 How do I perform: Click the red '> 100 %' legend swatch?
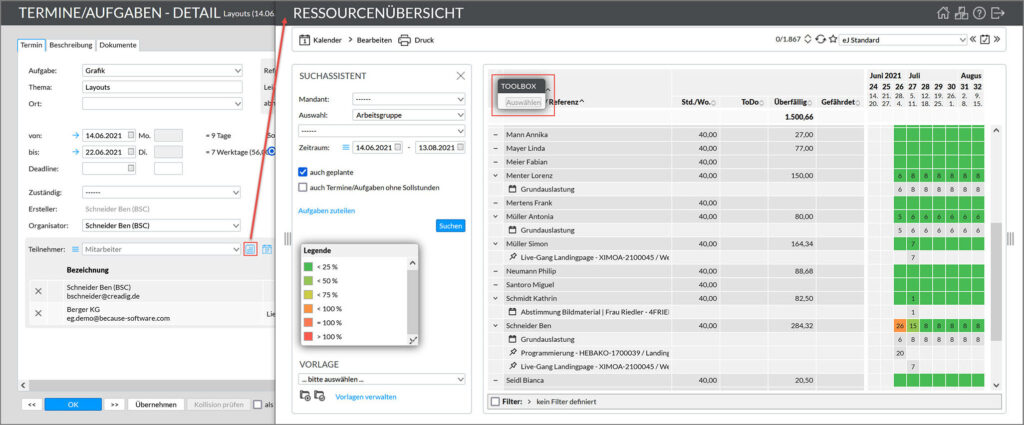coord(308,336)
